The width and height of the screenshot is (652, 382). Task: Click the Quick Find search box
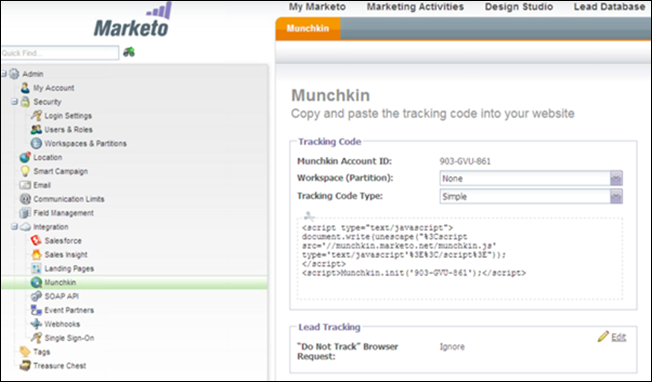pyautogui.click(x=60, y=53)
